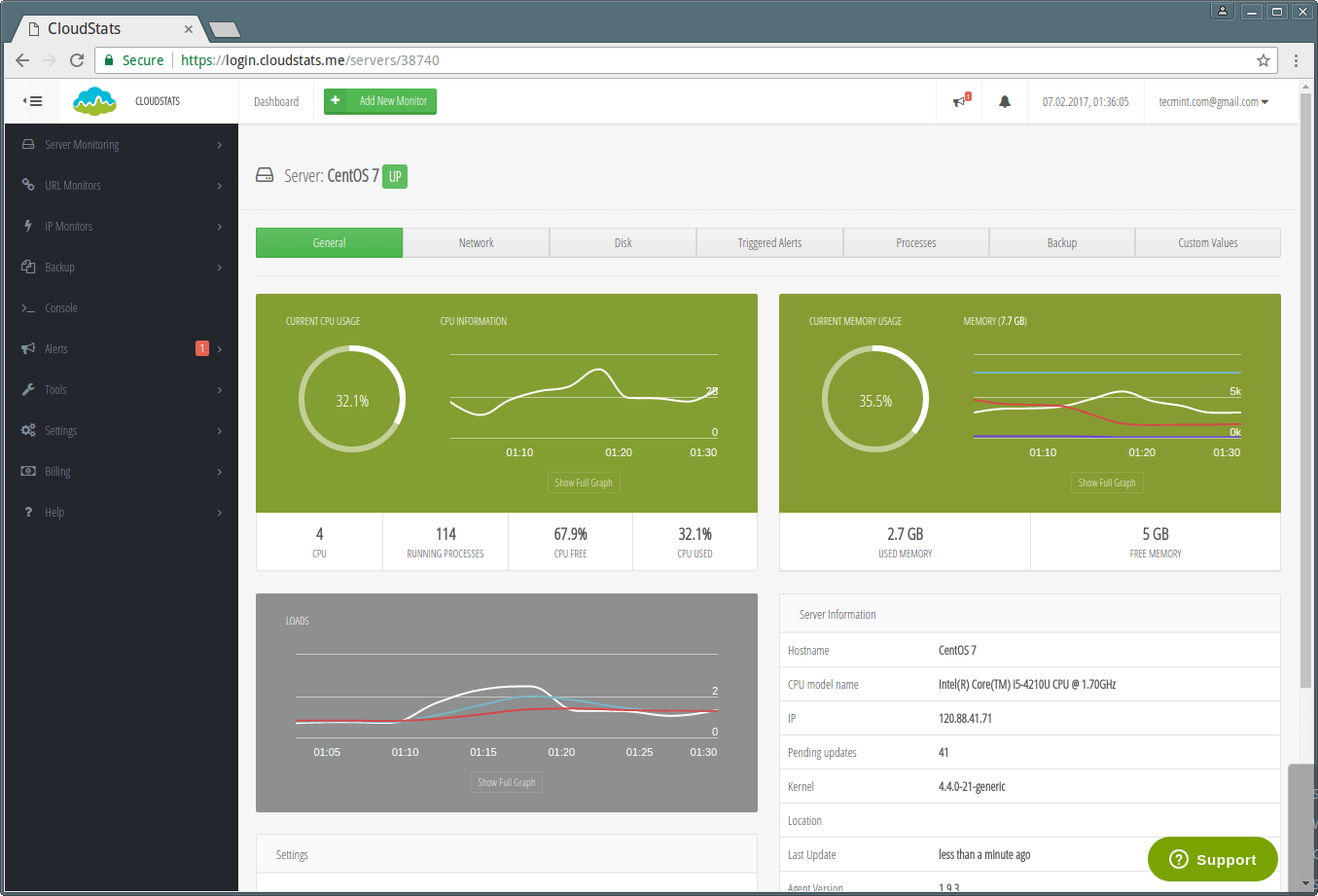Open the Alerts megaphone icon in sidebar
Viewport: 1318px width, 896px height.
[x=27, y=348]
